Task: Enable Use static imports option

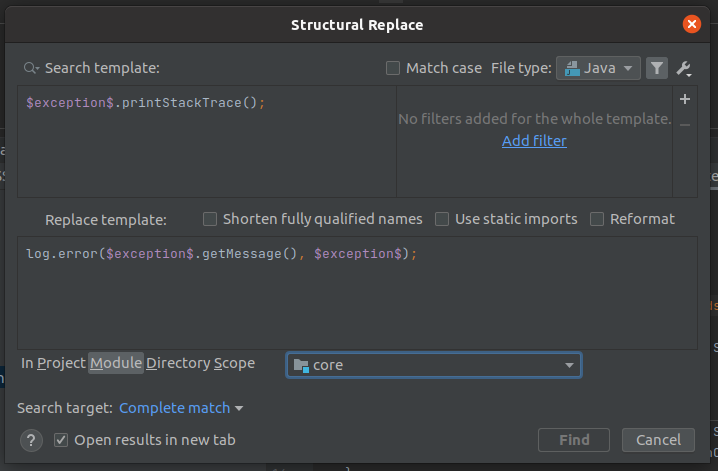Action: click(x=442, y=219)
